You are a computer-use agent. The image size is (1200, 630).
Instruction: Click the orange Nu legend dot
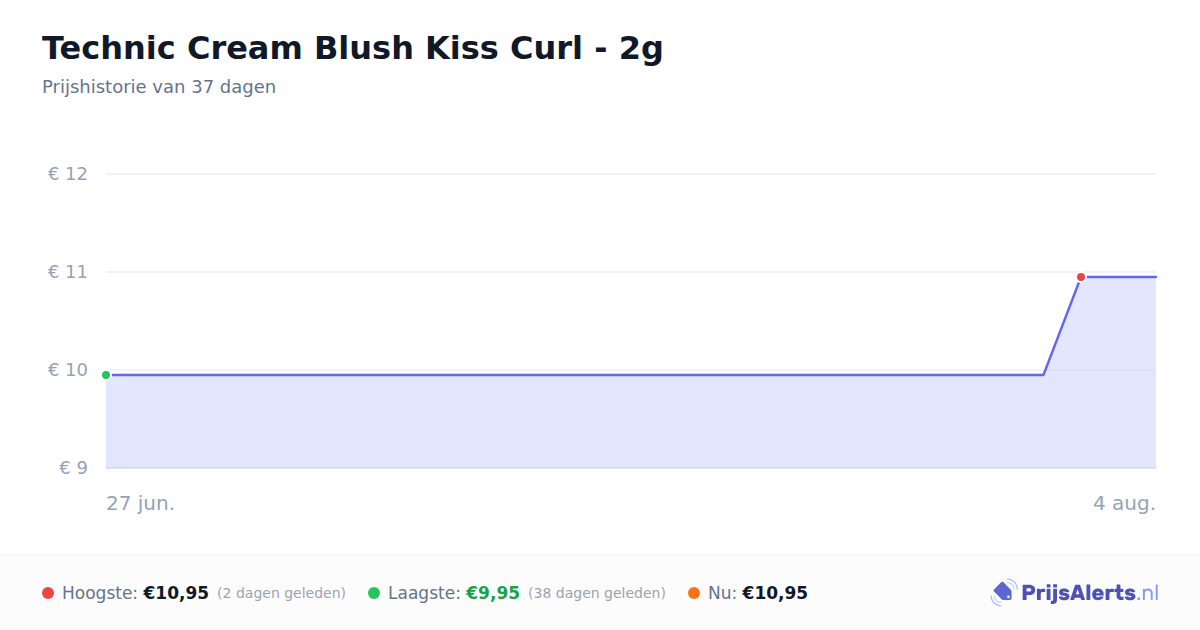point(694,593)
